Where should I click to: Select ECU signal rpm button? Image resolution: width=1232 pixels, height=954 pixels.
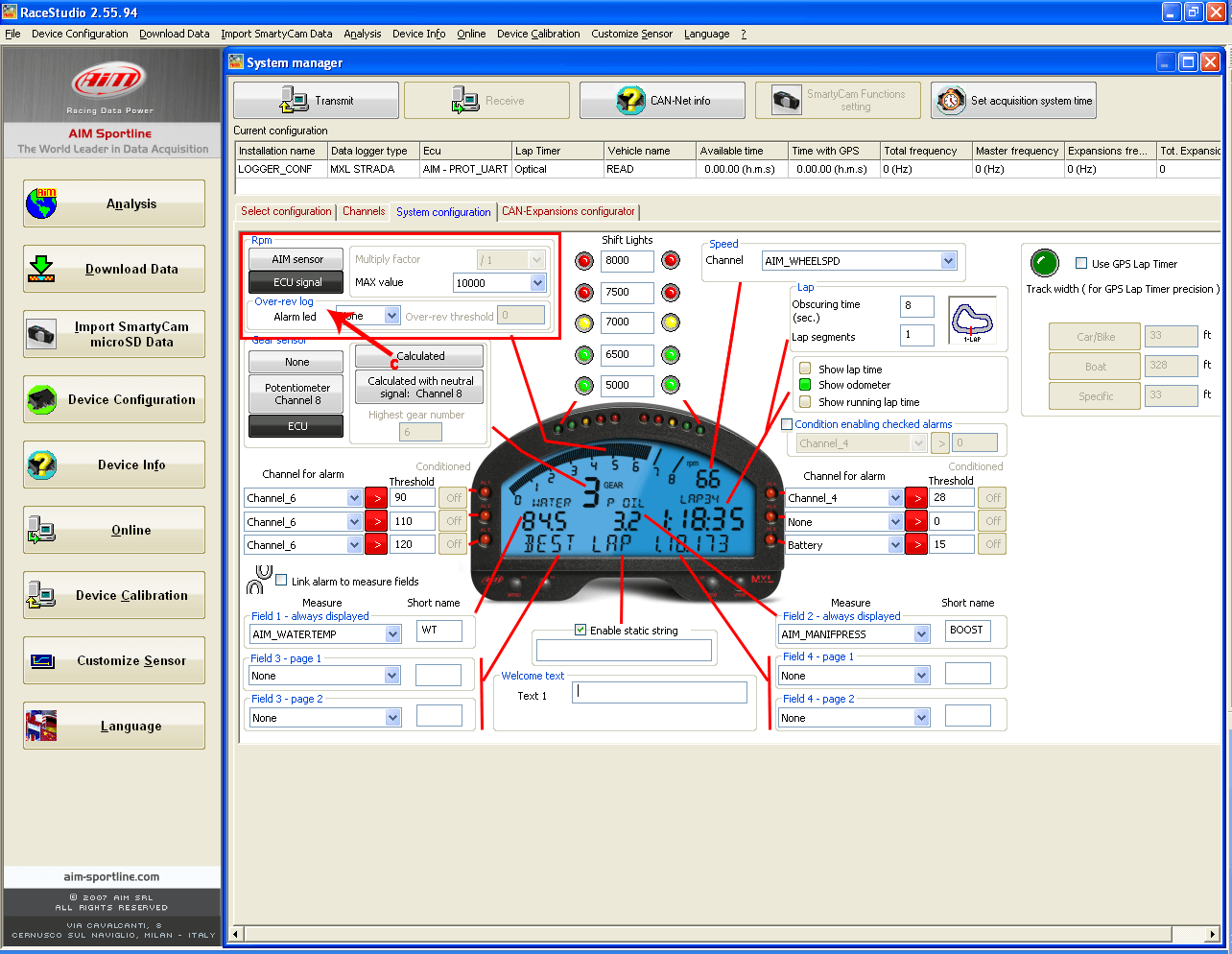click(297, 282)
